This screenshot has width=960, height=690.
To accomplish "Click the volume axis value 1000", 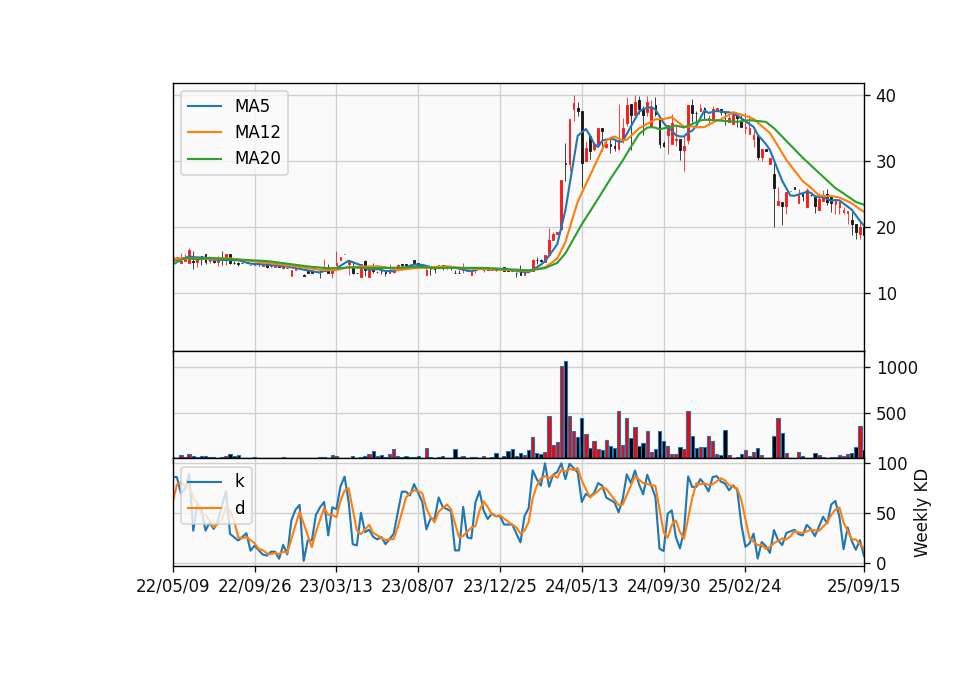I will [x=898, y=368].
